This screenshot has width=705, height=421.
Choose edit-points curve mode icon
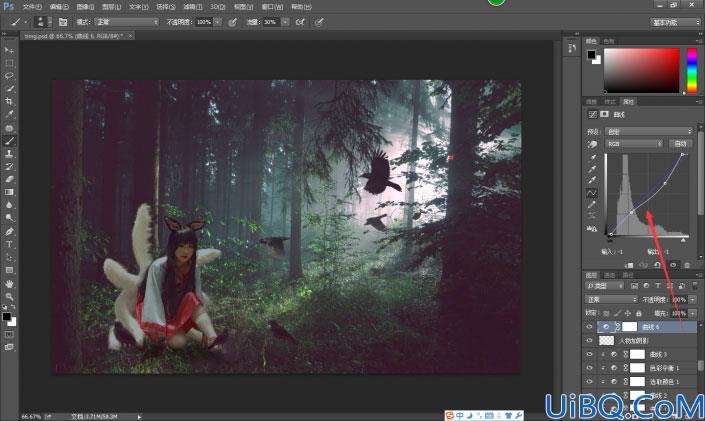point(593,193)
